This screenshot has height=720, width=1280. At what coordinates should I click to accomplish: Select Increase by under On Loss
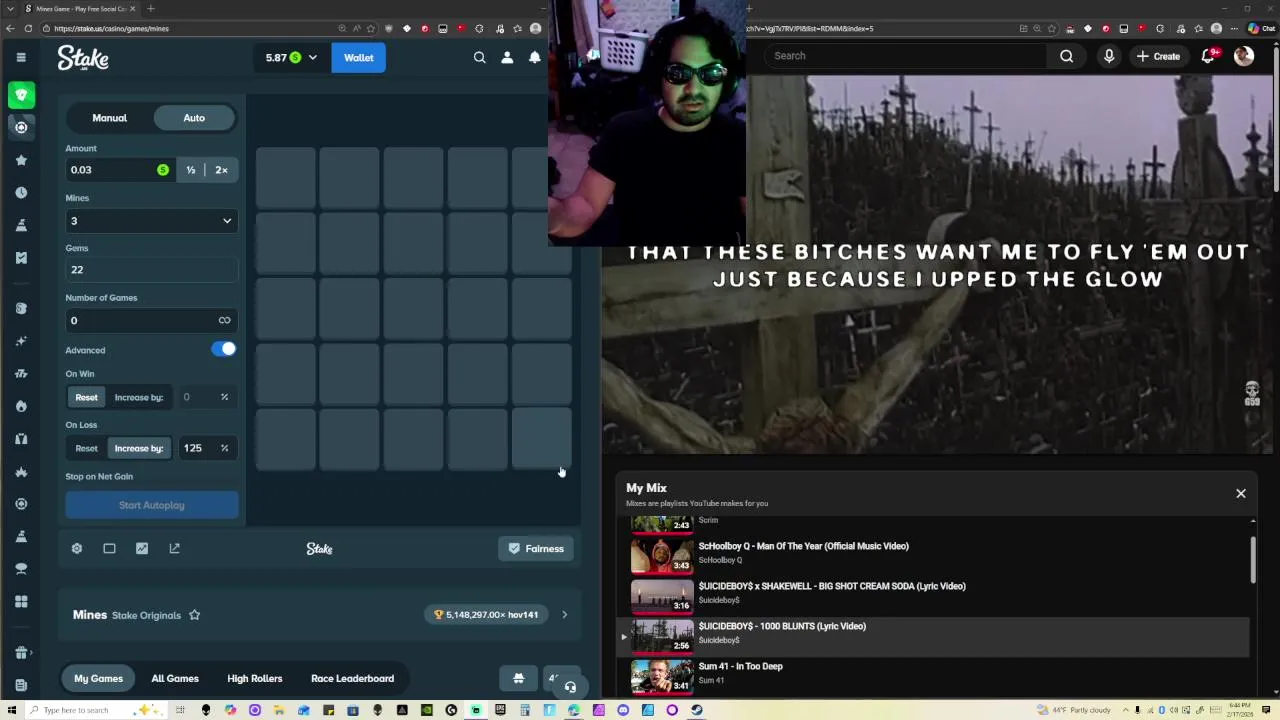pos(139,448)
